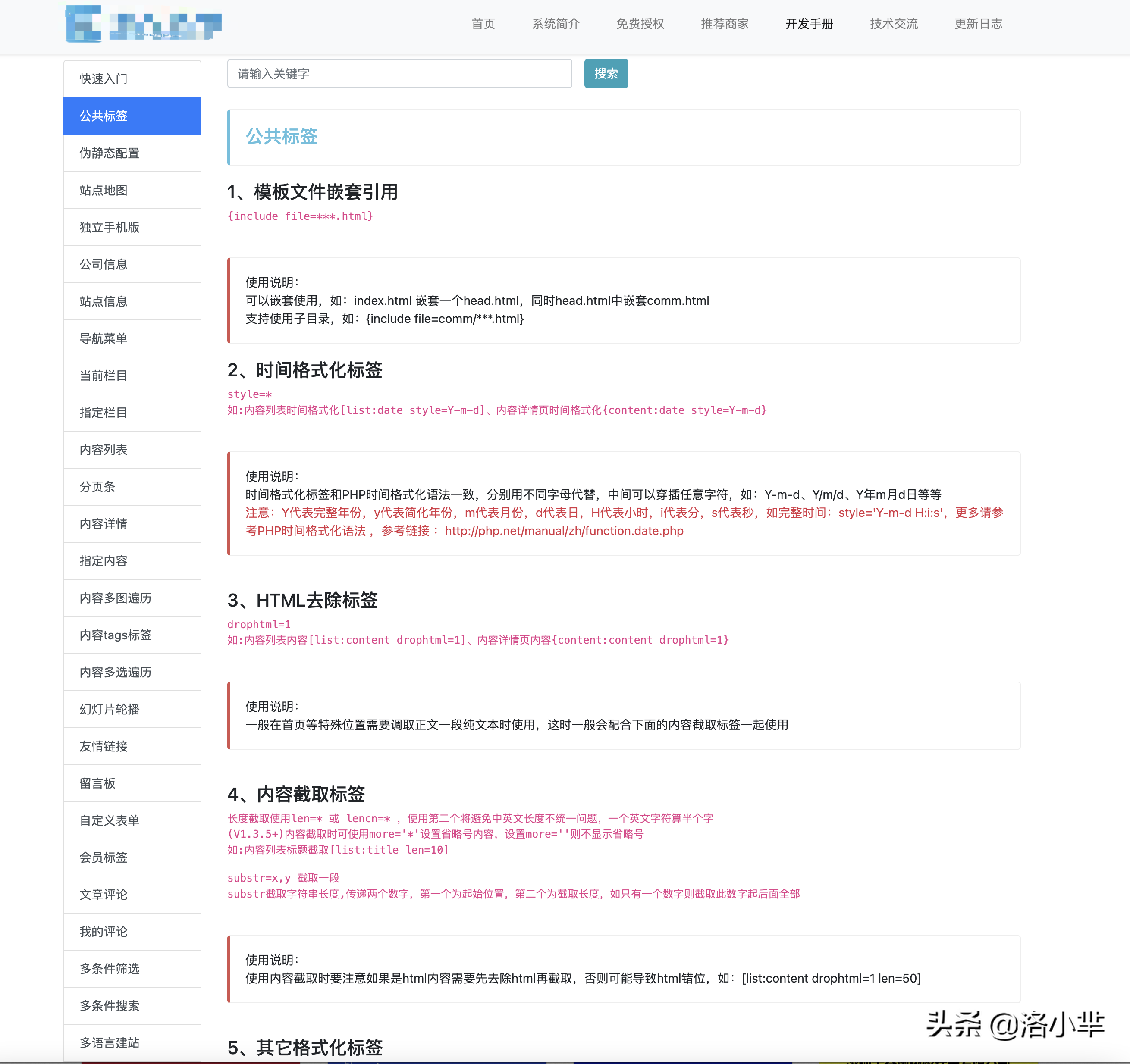
Task: Select 推荐商家 in the top menu
Action: click(724, 24)
